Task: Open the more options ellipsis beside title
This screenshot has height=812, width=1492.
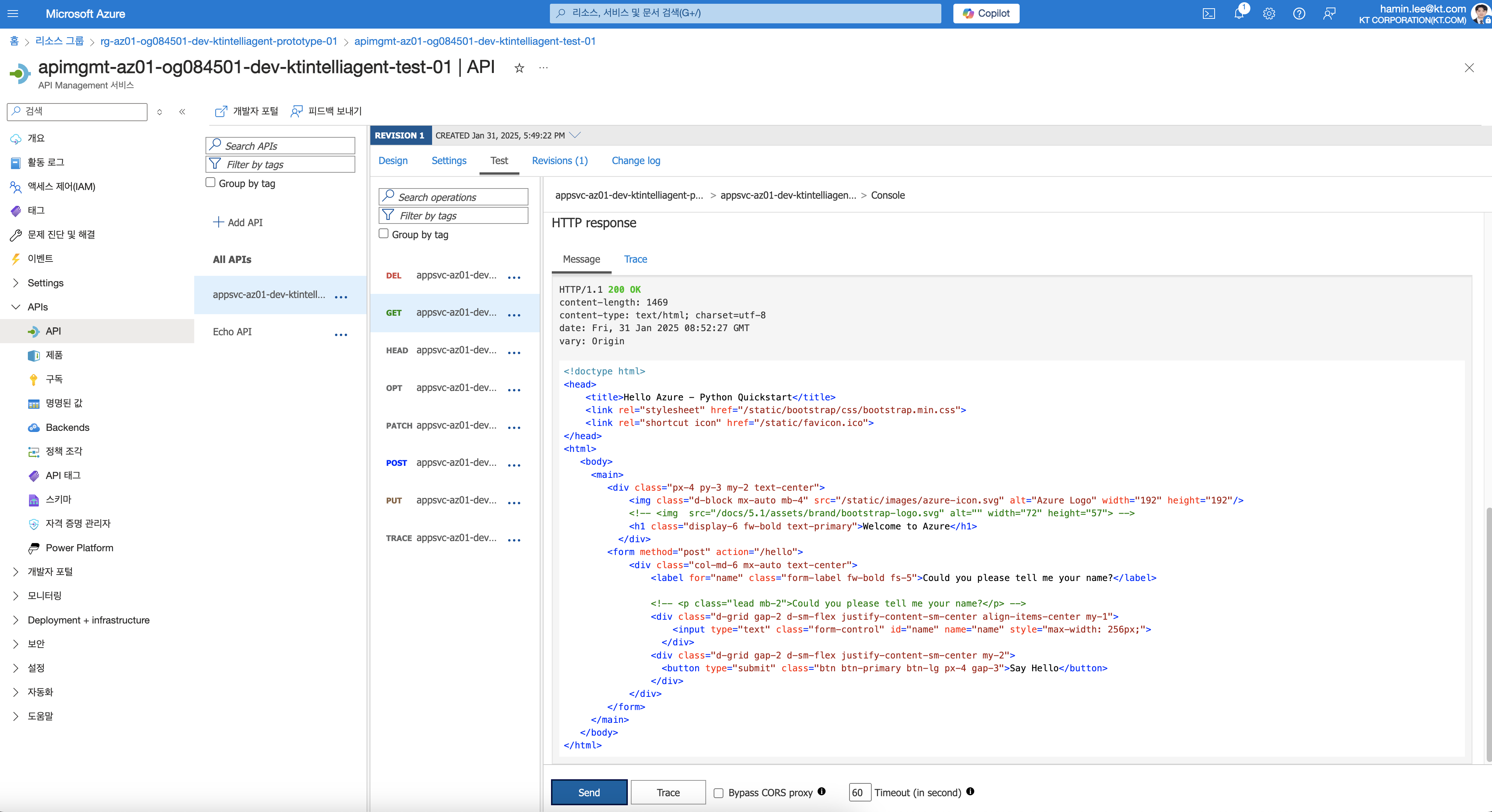Action: [x=543, y=68]
